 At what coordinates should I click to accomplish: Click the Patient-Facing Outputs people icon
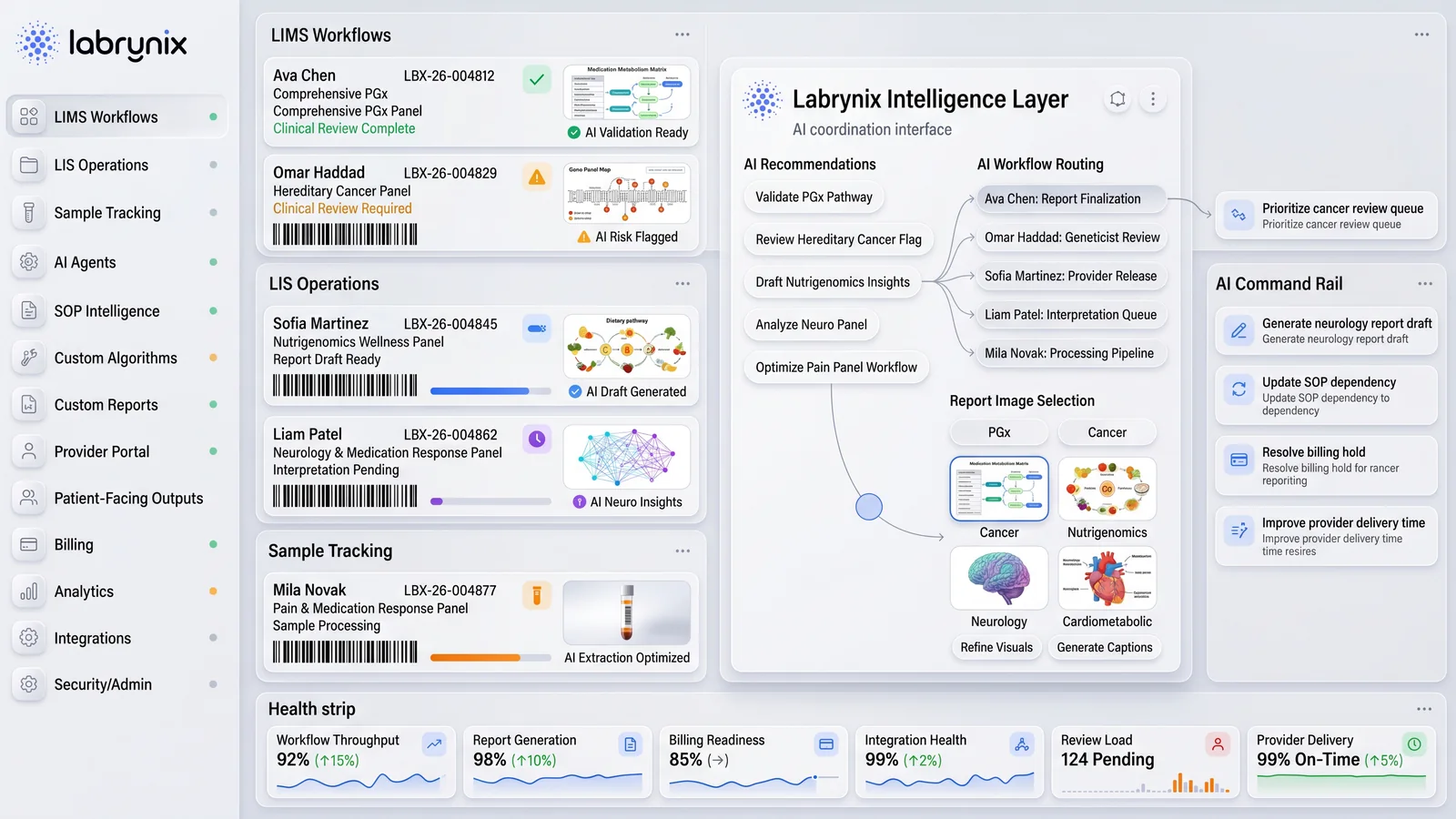click(29, 498)
